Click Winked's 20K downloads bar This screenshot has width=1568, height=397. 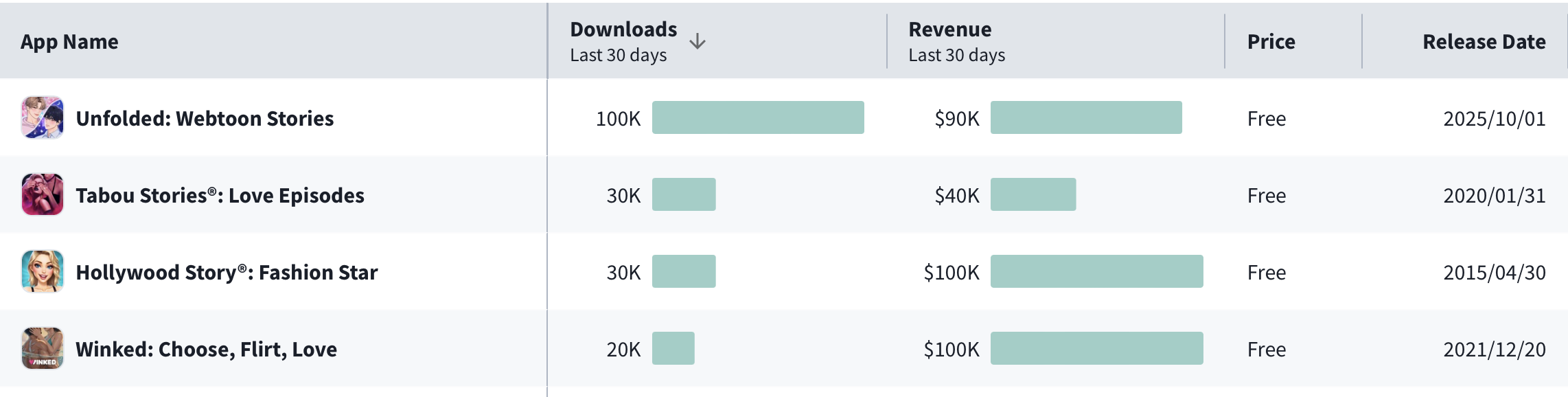[673, 348]
